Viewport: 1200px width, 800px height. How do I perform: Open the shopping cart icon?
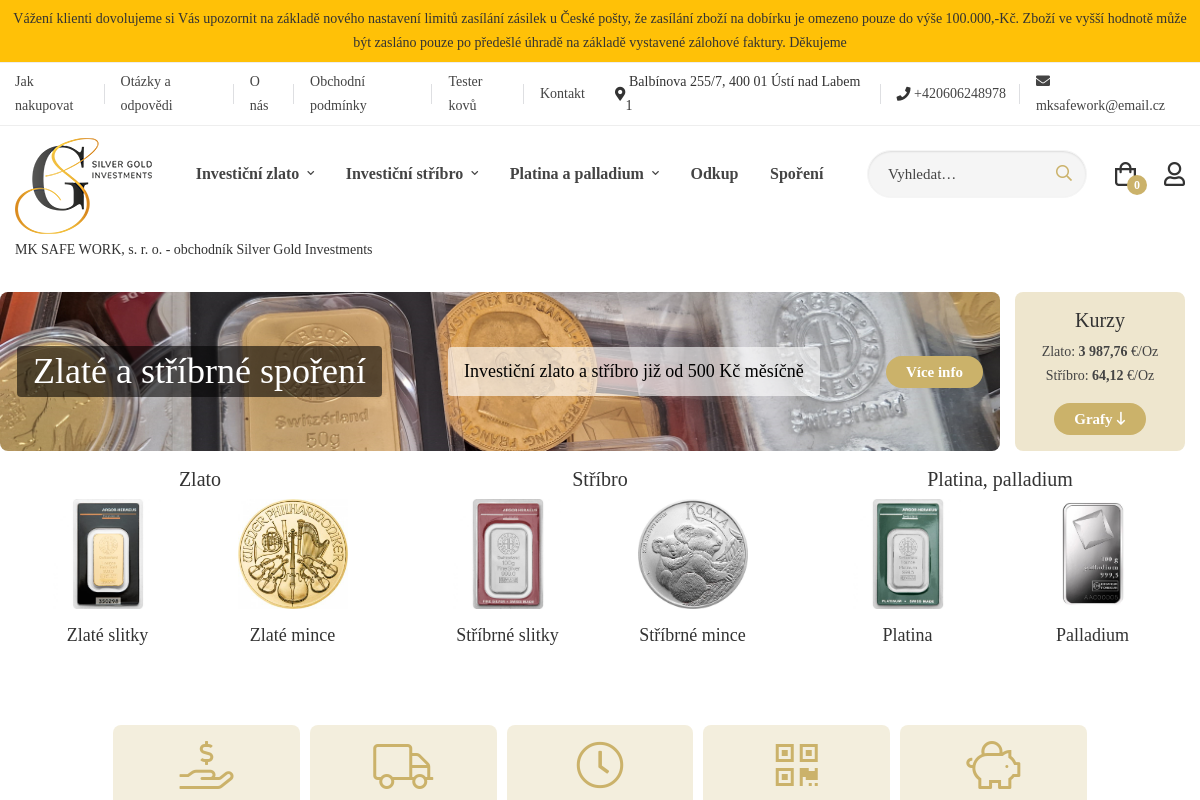[1126, 174]
